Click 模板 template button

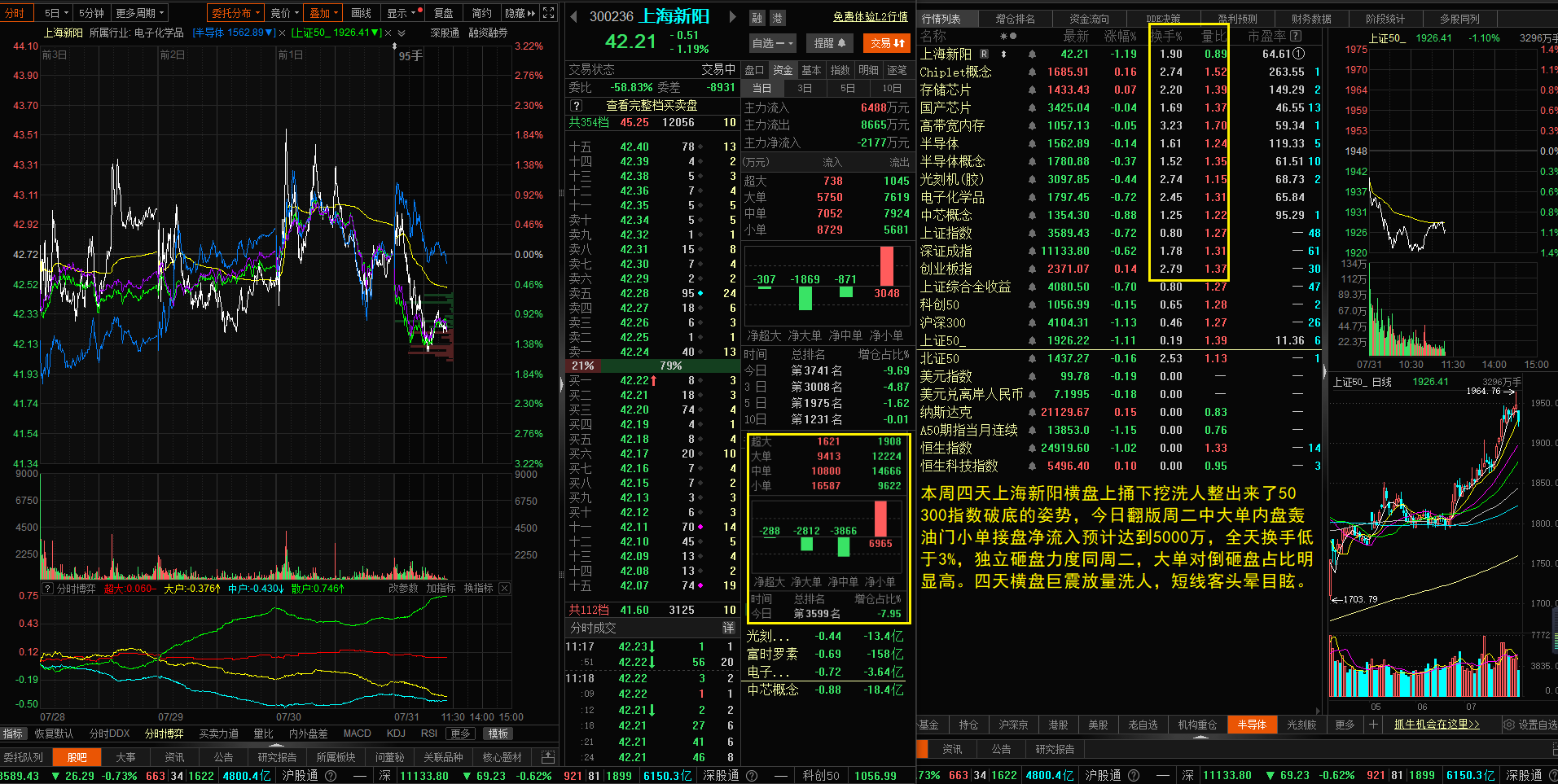pyautogui.click(x=498, y=734)
